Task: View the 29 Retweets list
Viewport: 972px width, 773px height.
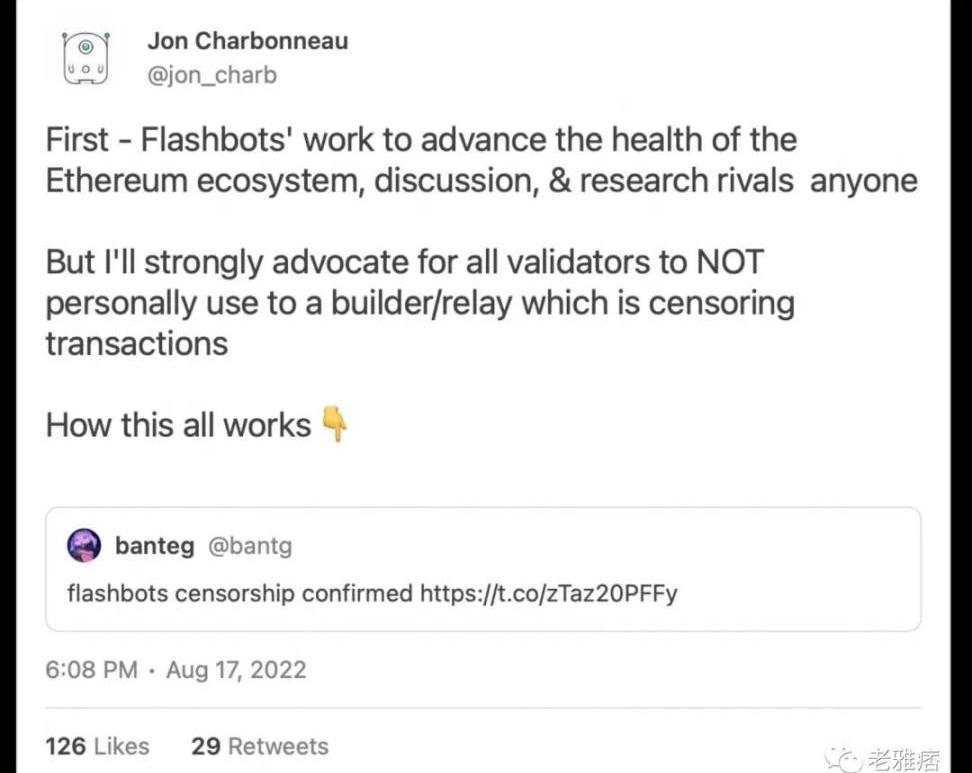Action: [x=260, y=746]
